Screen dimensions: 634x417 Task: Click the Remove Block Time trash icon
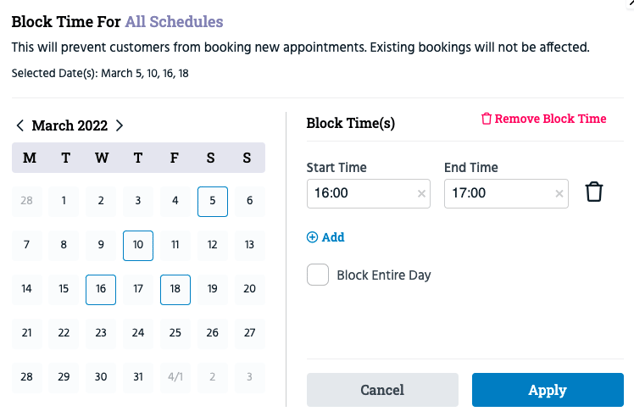[x=486, y=119]
